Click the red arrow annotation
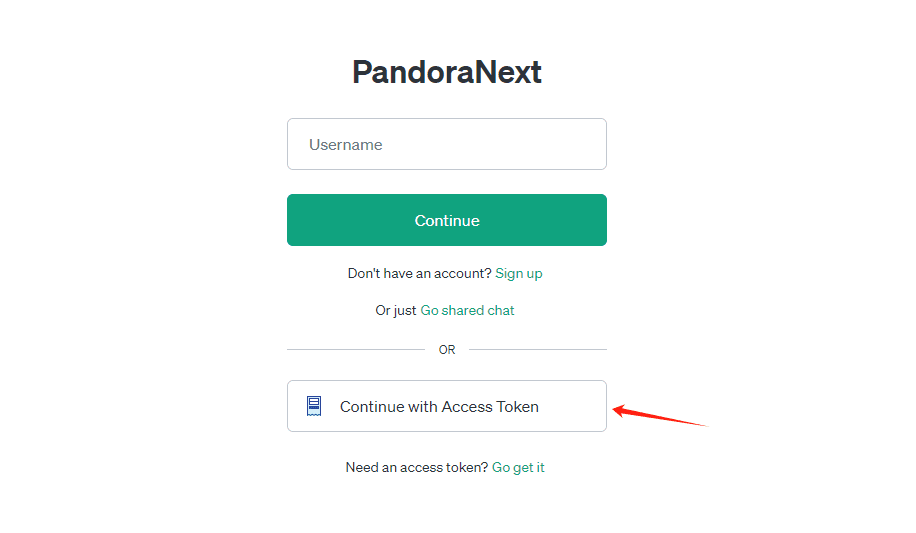This screenshot has width=916, height=533. (660, 415)
